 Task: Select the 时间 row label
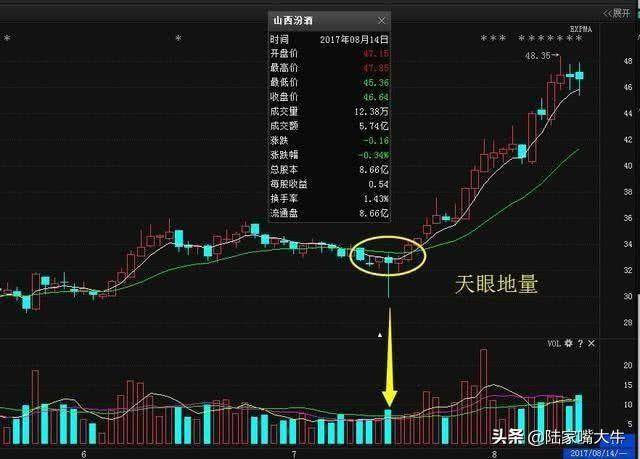coord(279,40)
